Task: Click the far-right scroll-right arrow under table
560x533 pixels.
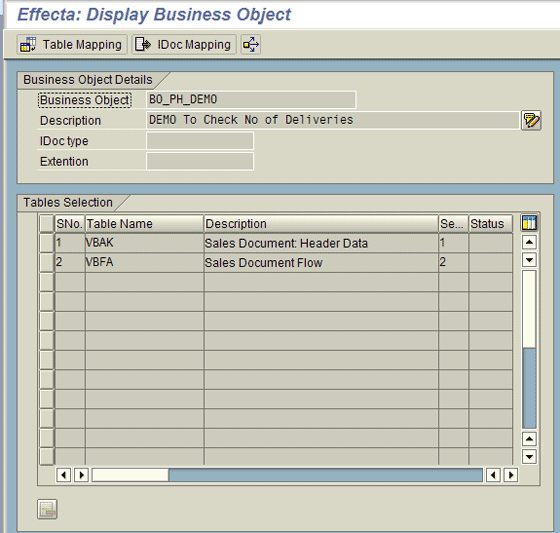Action: [511, 475]
